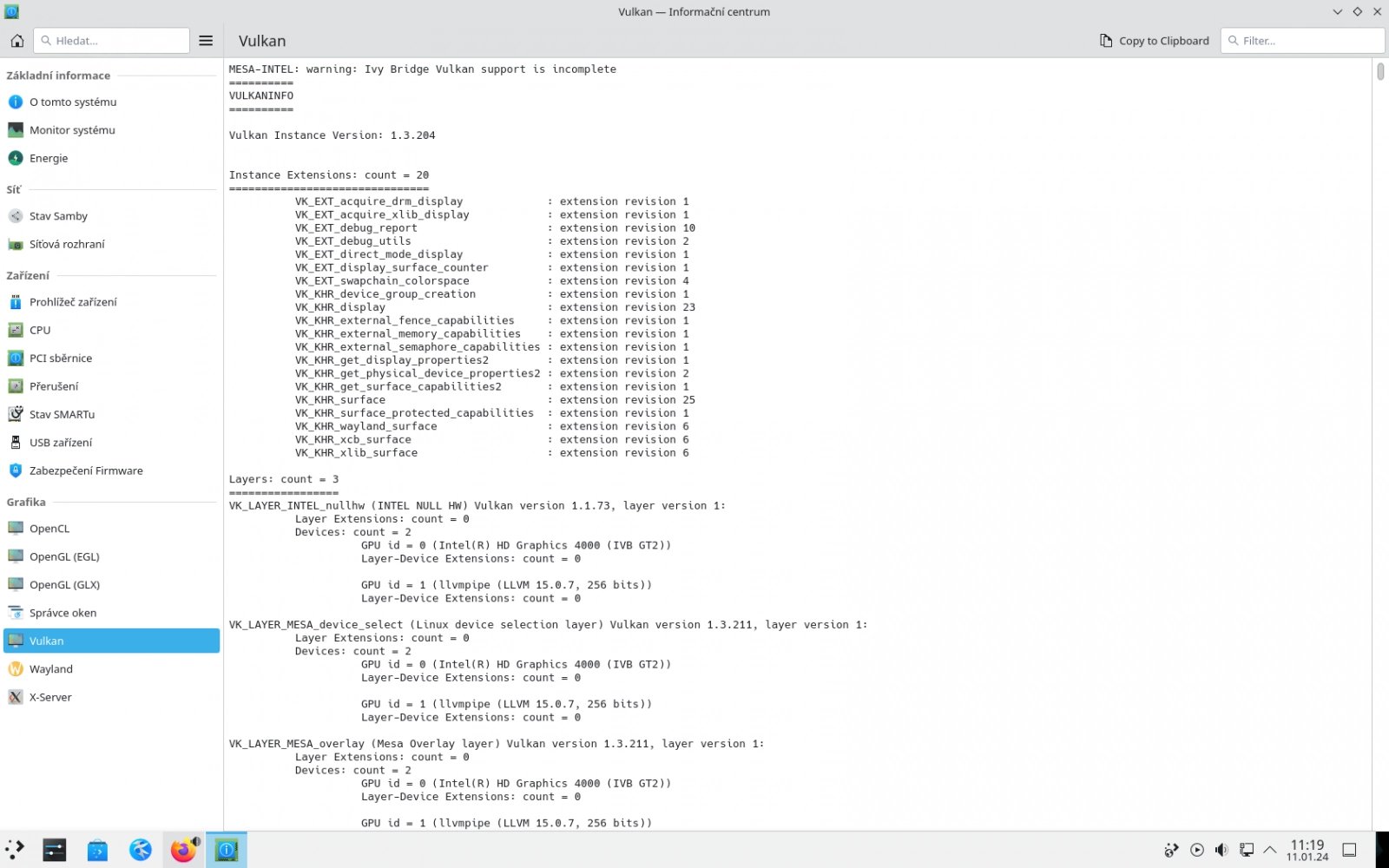Click the VK_KHR_wayland_surface extension row
The height and width of the screenshot is (868, 1389).
(x=491, y=426)
